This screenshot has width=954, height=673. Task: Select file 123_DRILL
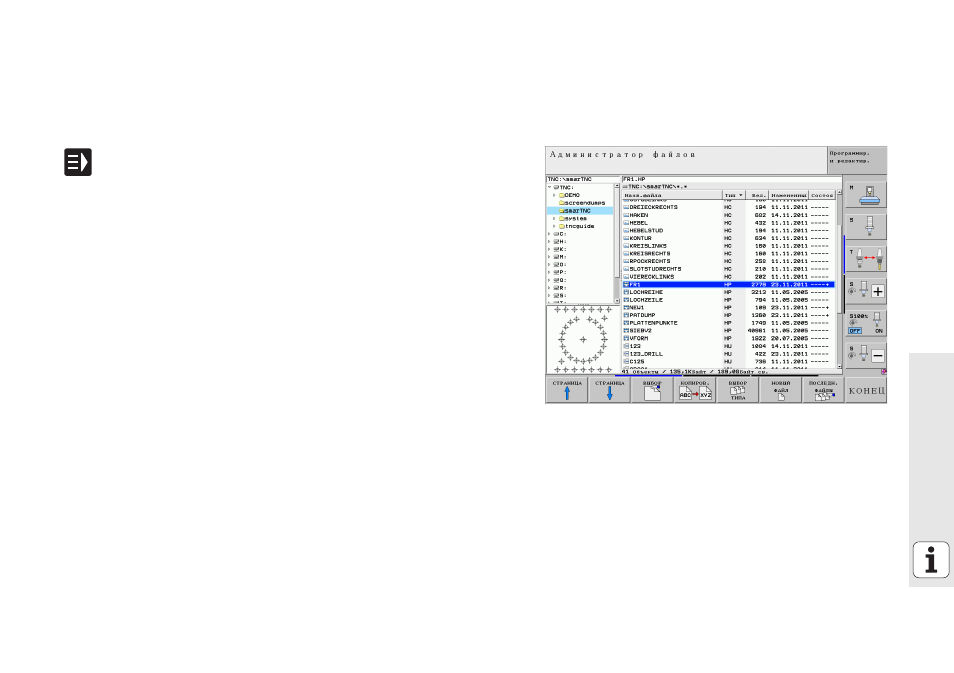click(728, 354)
